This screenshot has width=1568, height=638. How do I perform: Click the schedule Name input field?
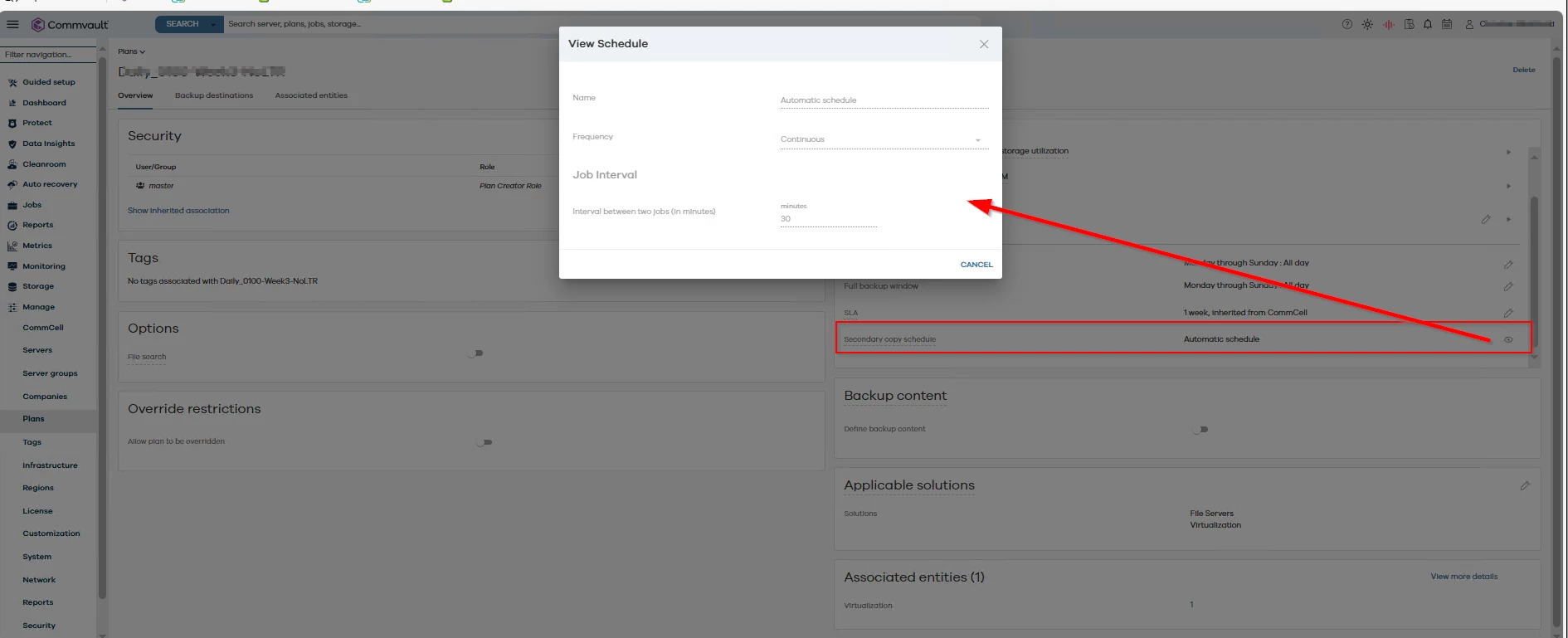click(x=884, y=100)
